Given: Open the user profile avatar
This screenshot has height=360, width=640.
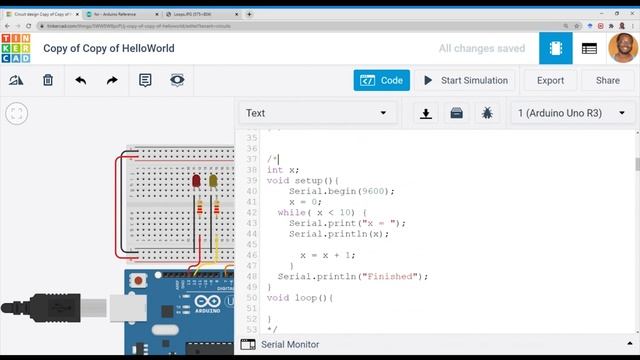Looking at the screenshot, I should 623,48.
